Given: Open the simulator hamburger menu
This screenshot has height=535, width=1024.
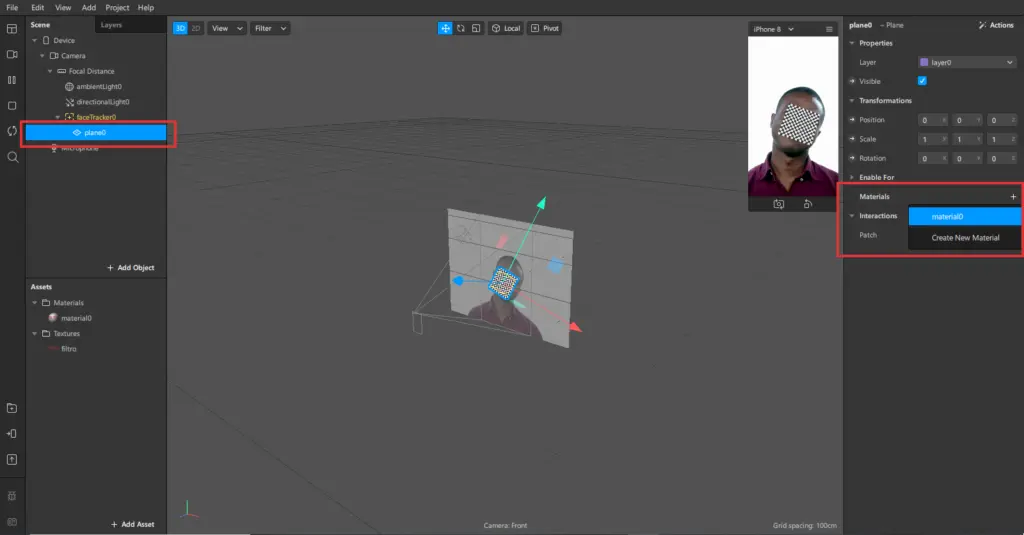Looking at the screenshot, I should click(x=829, y=29).
